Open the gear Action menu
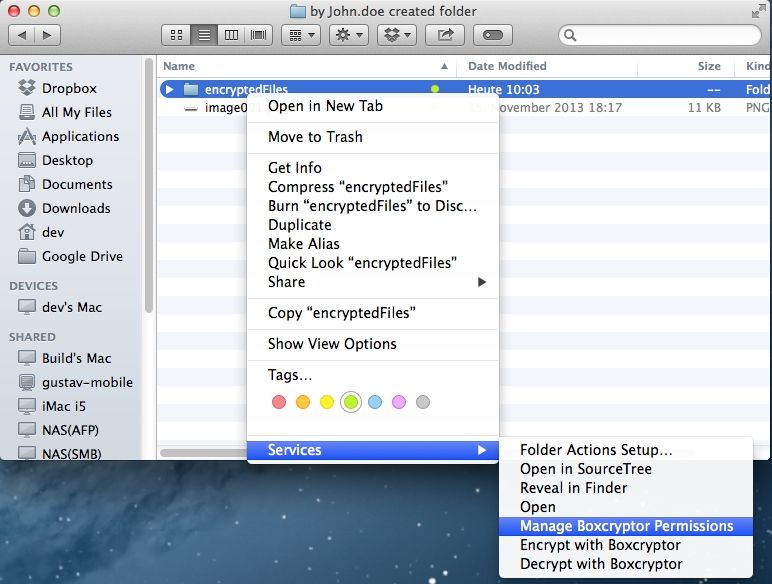The image size is (772, 584). [349, 35]
